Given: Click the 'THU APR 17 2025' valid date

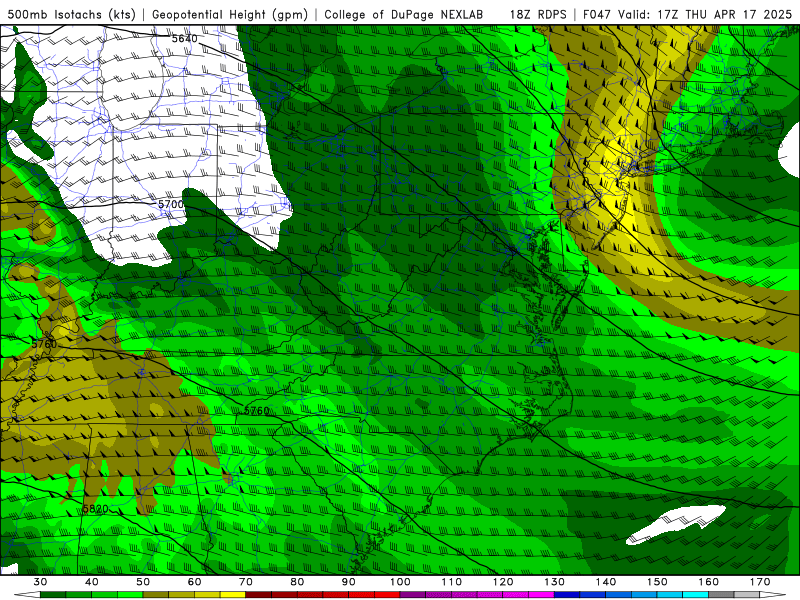Looking at the screenshot, I should pos(738,15).
